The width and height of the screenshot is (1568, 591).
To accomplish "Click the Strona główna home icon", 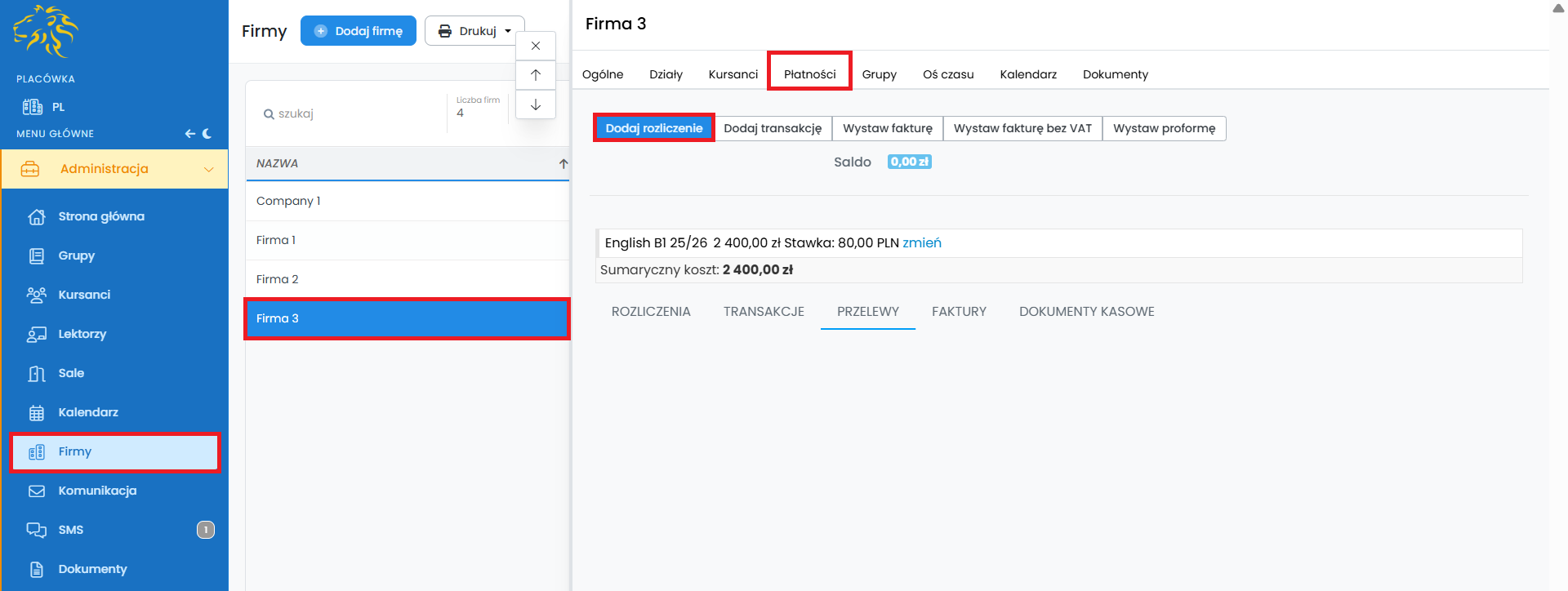I will coord(37,217).
